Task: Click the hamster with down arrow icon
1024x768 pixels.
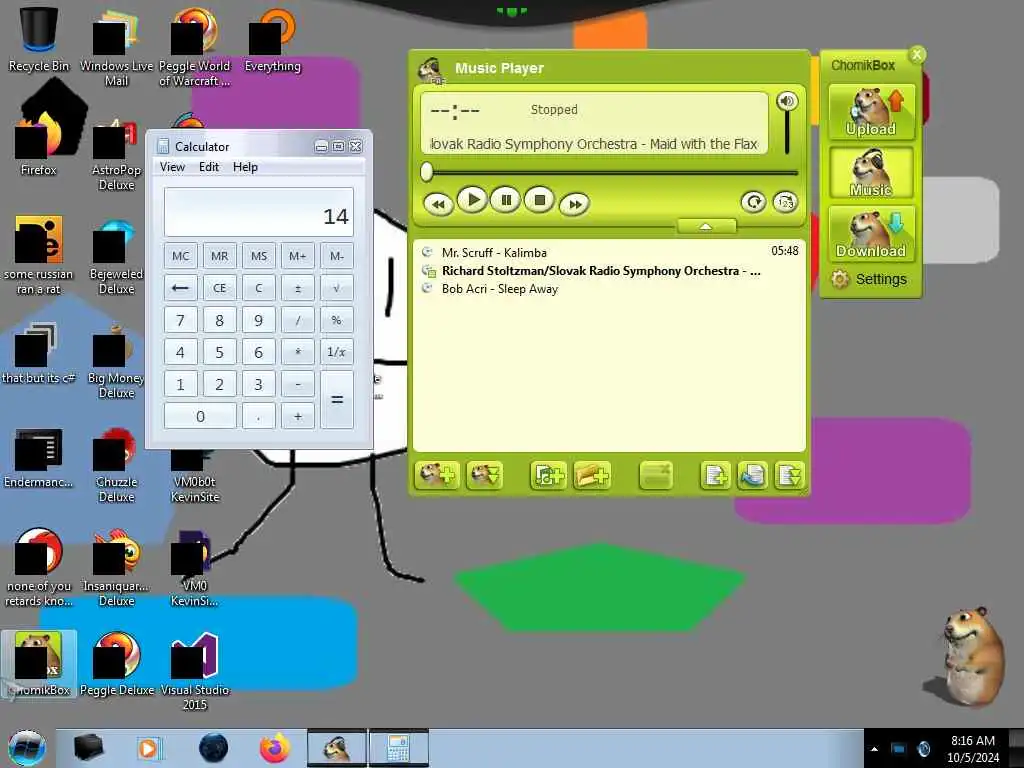Action: pos(484,475)
